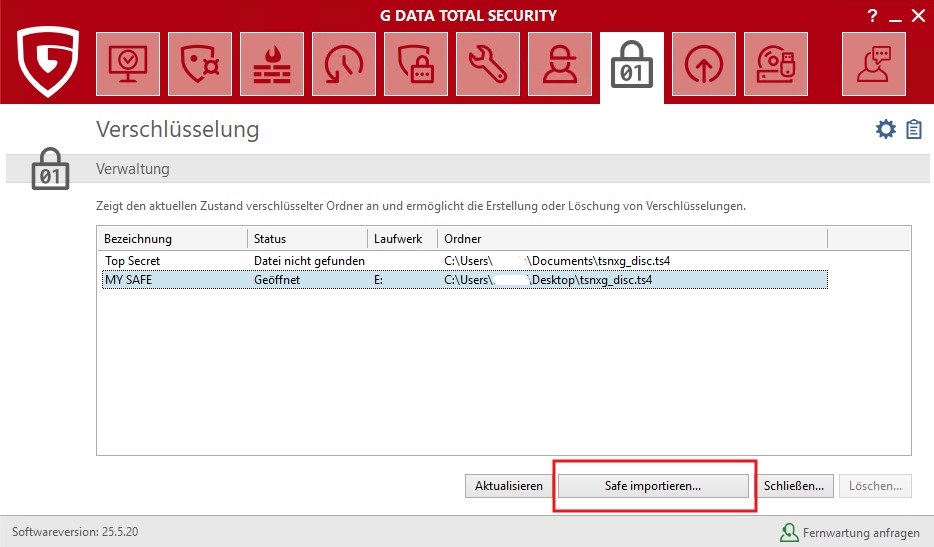This screenshot has width=934, height=547.
Task: Click the large padlock icon beside Verwaltung
Action: click(50, 169)
